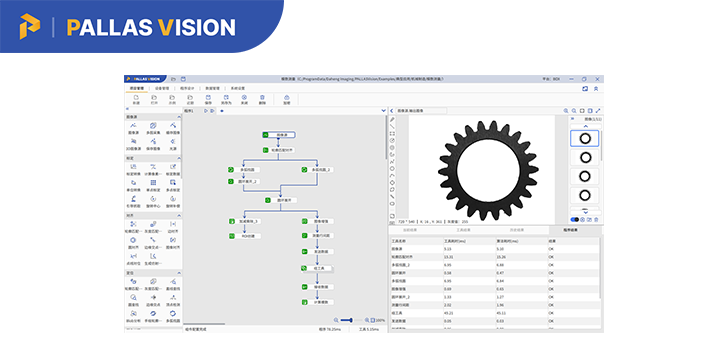Select the 图像源 node at the top of the flowchart
Viewport: 728px width, 363px height.
(279, 135)
